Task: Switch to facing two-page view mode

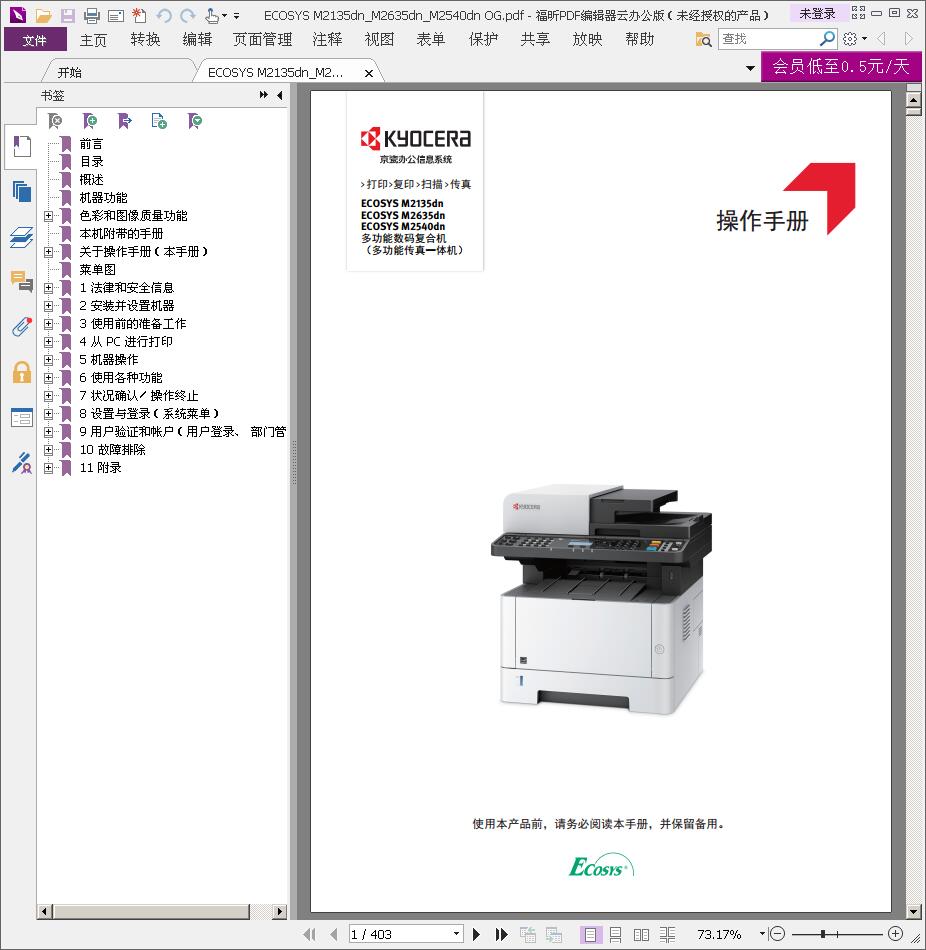Action: point(641,935)
